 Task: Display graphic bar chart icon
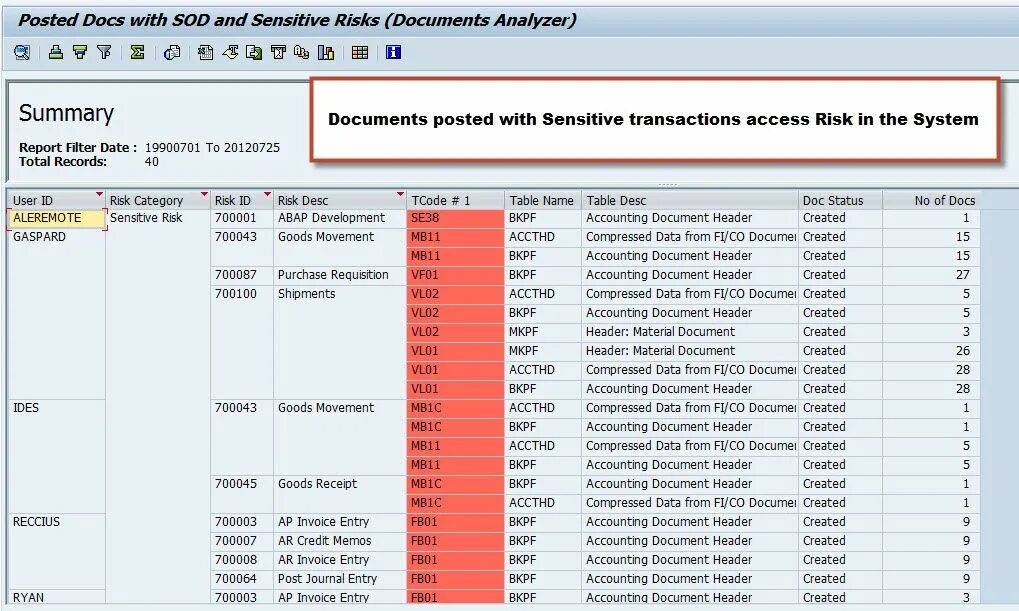(x=326, y=53)
